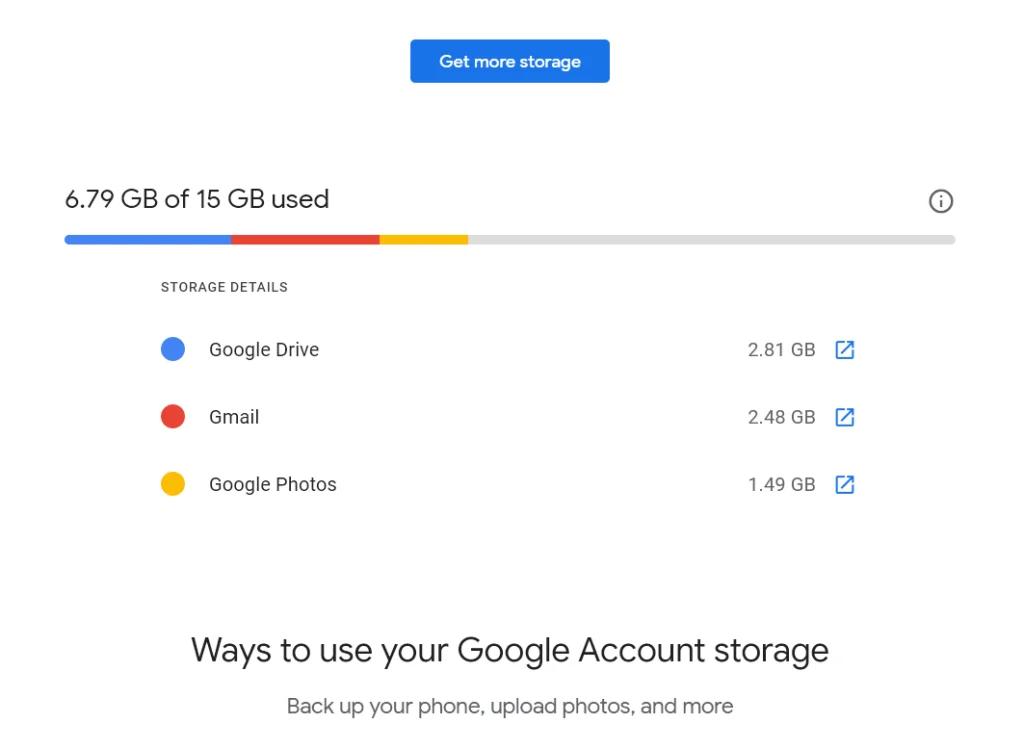Click red segment of storage bar

305,240
